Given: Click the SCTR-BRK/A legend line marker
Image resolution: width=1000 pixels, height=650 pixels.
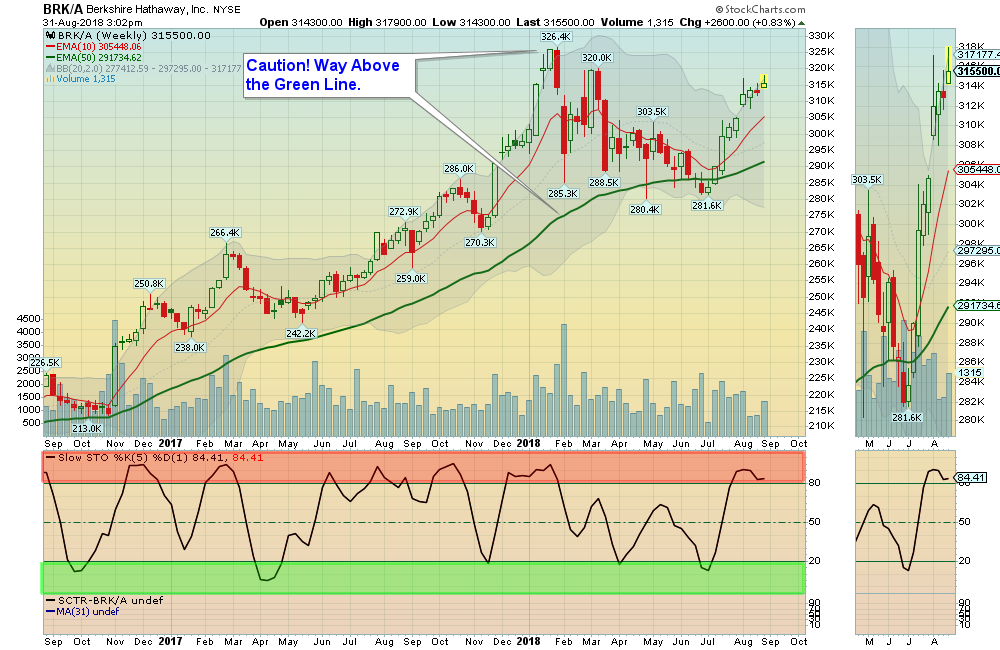Looking at the screenshot, I should (x=51, y=601).
